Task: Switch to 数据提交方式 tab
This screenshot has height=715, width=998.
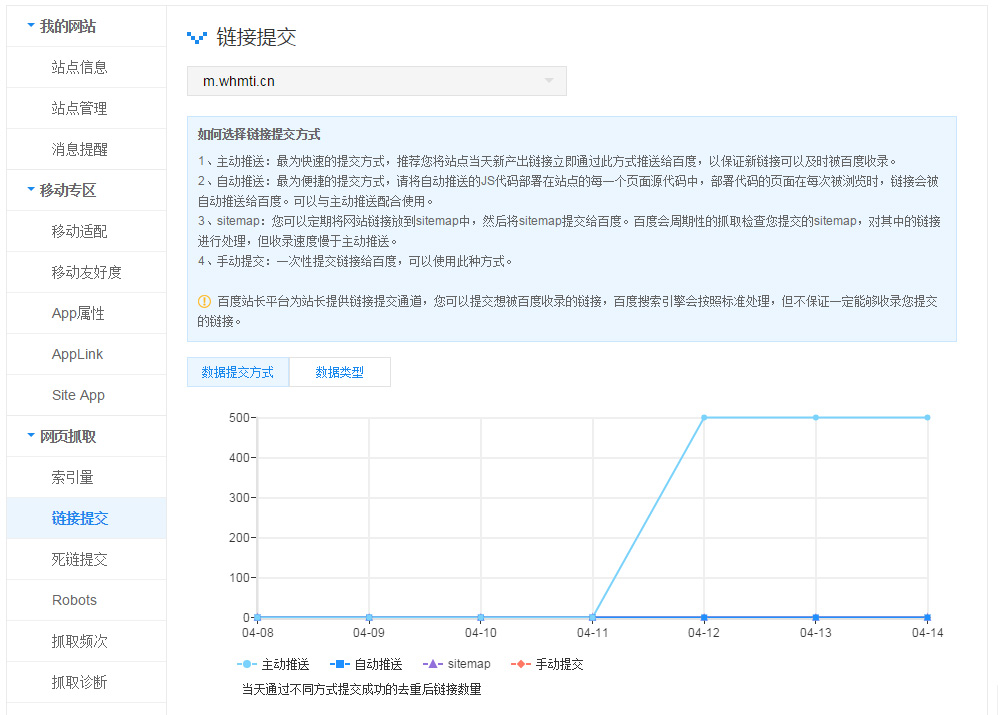Action: tap(237, 372)
